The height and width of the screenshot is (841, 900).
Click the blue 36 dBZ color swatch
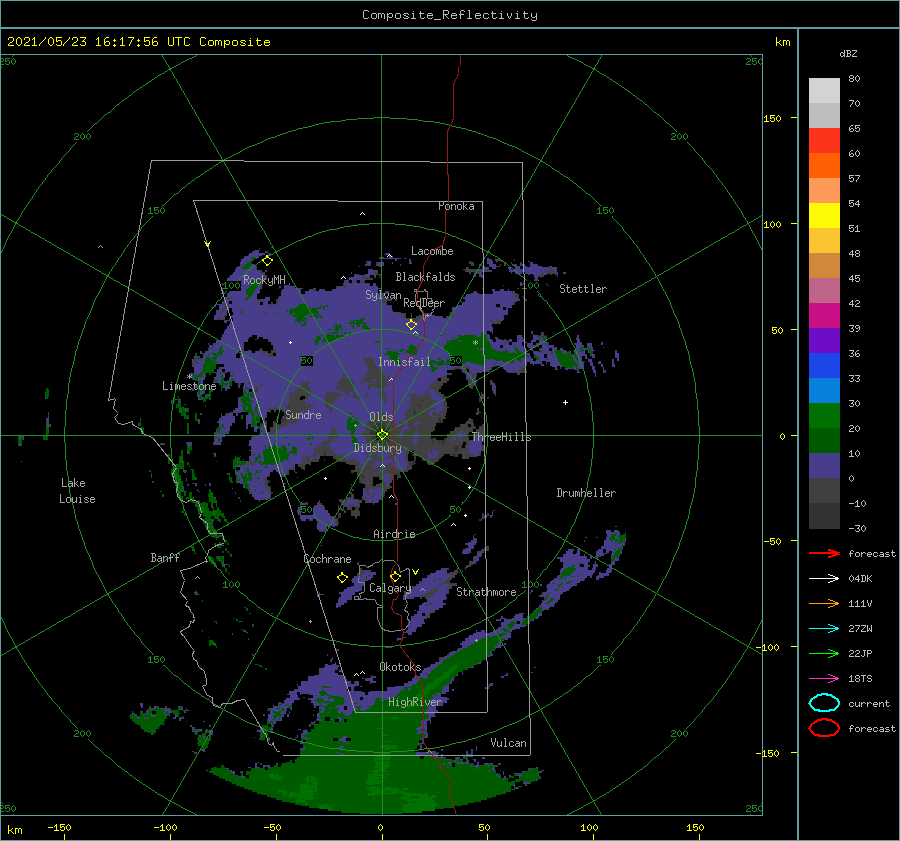pos(824,365)
